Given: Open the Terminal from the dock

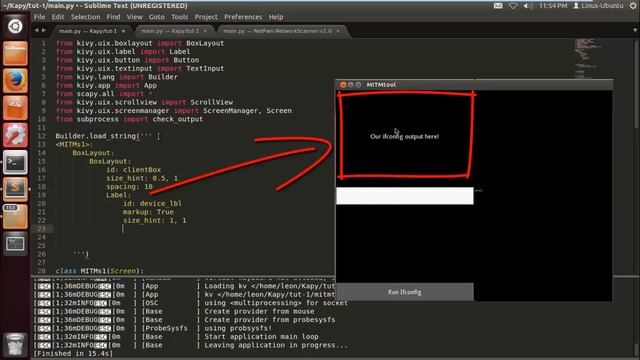Looking at the screenshot, I should tap(15, 162).
